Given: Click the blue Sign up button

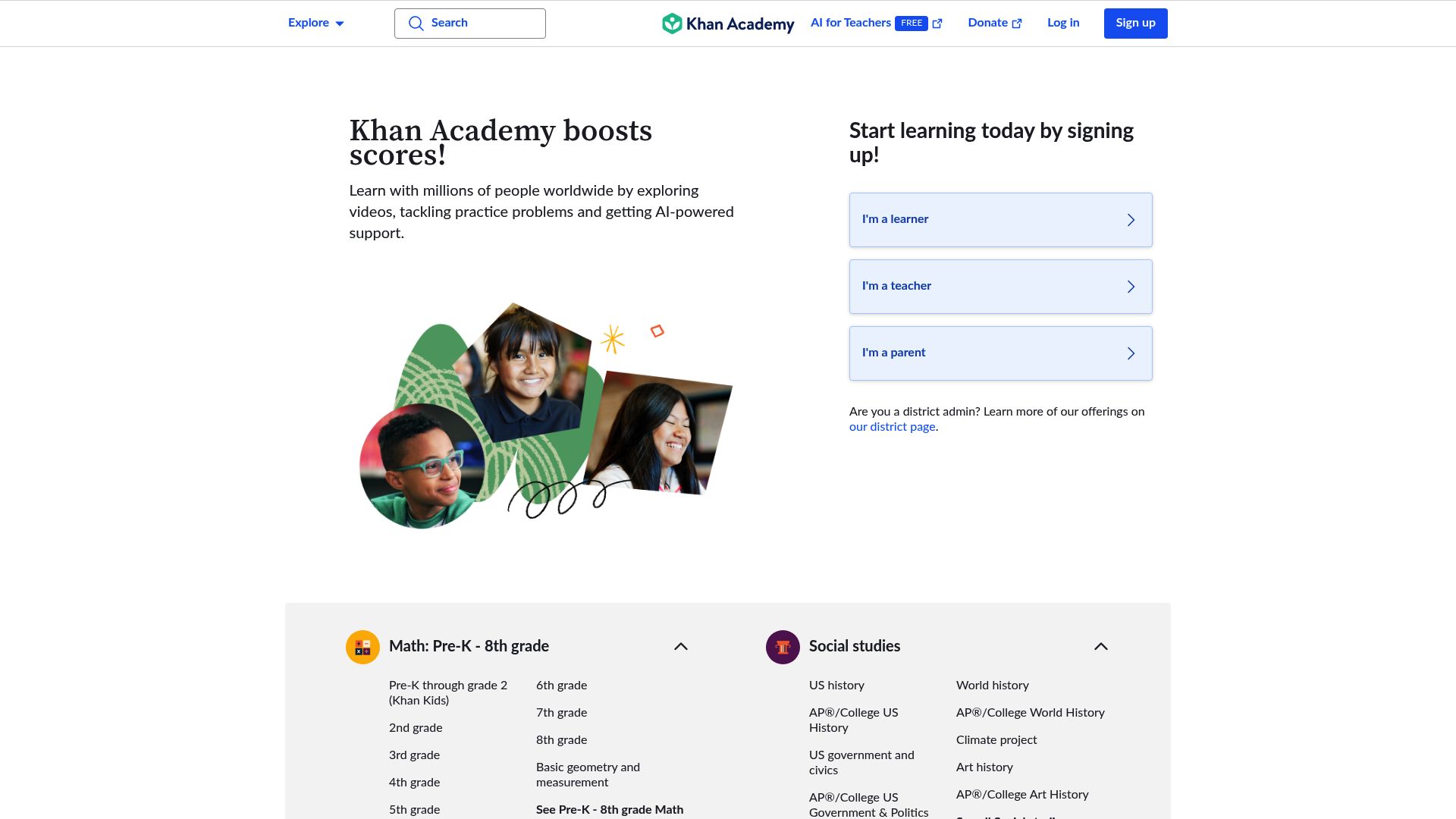Looking at the screenshot, I should (x=1135, y=24).
